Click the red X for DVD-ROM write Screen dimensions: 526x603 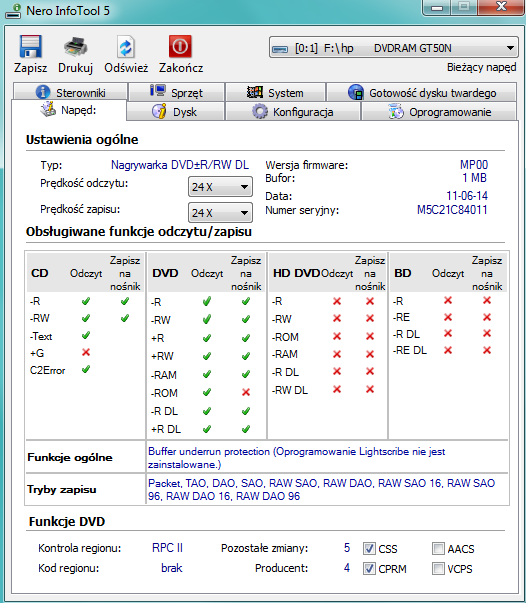coord(246,392)
